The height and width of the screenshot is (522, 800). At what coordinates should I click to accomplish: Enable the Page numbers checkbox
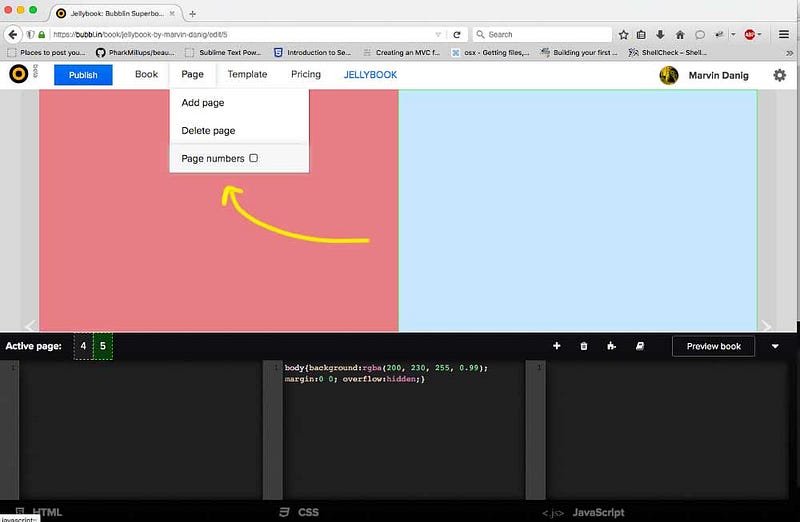[x=254, y=158]
